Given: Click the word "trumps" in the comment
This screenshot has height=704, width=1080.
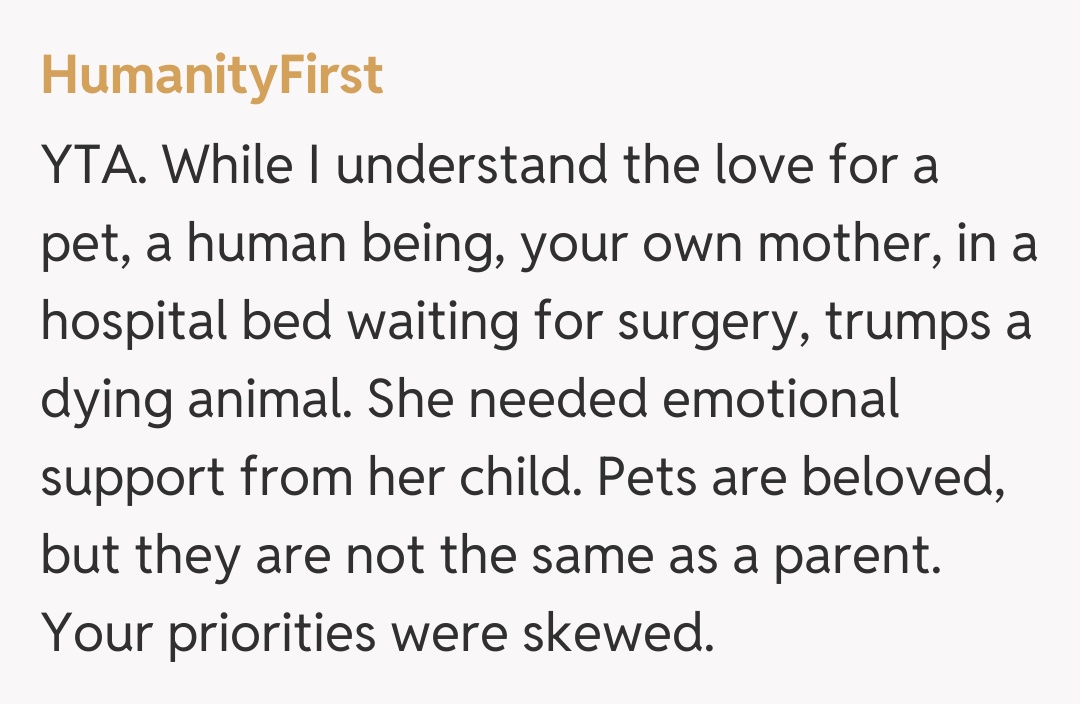Looking at the screenshot, I should click(x=899, y=325).
